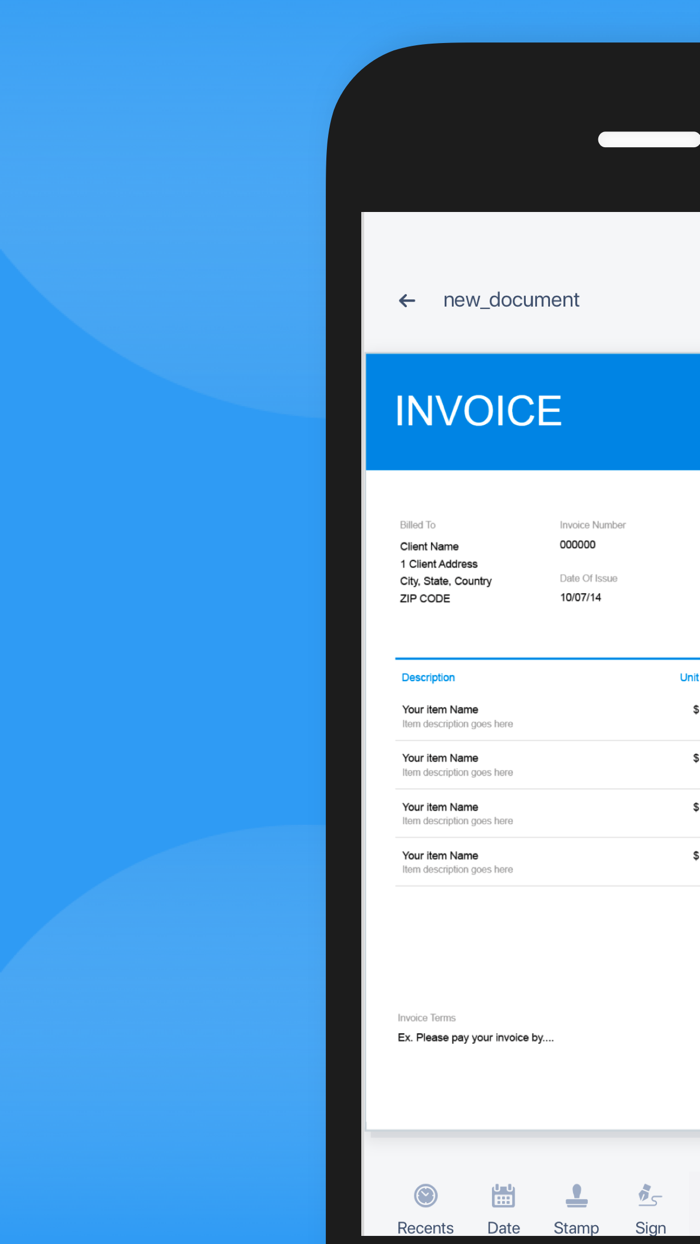Select the new_document title
Image resolution: width=700 pixels, height=1244 pixels.
(511, 300)
